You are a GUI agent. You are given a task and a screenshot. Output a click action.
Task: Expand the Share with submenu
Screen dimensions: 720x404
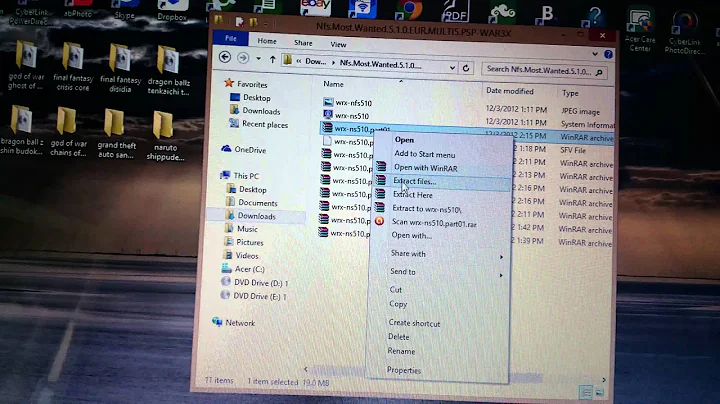(x=408, y=253)
